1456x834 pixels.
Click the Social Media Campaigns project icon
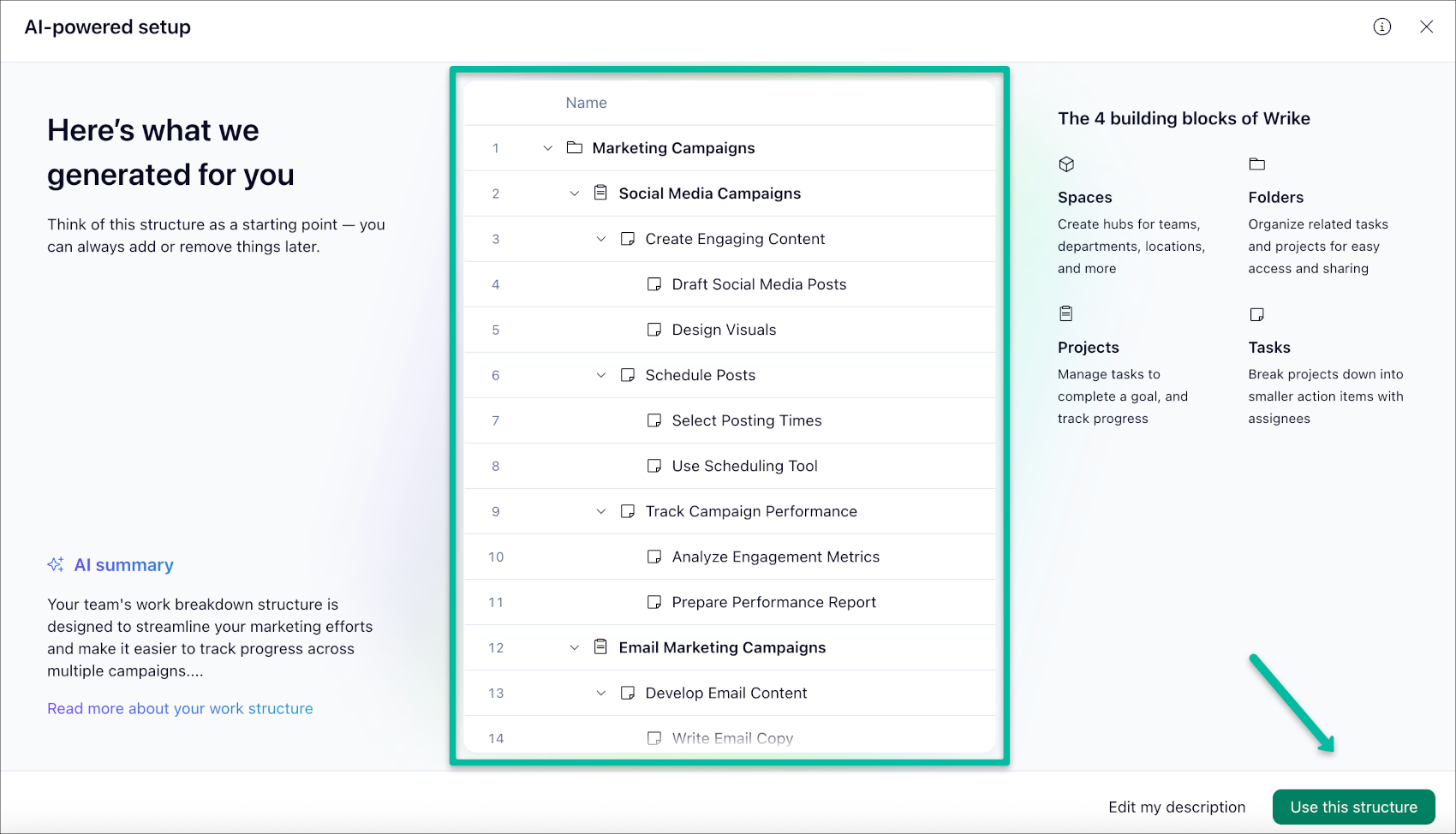(601, 194)
